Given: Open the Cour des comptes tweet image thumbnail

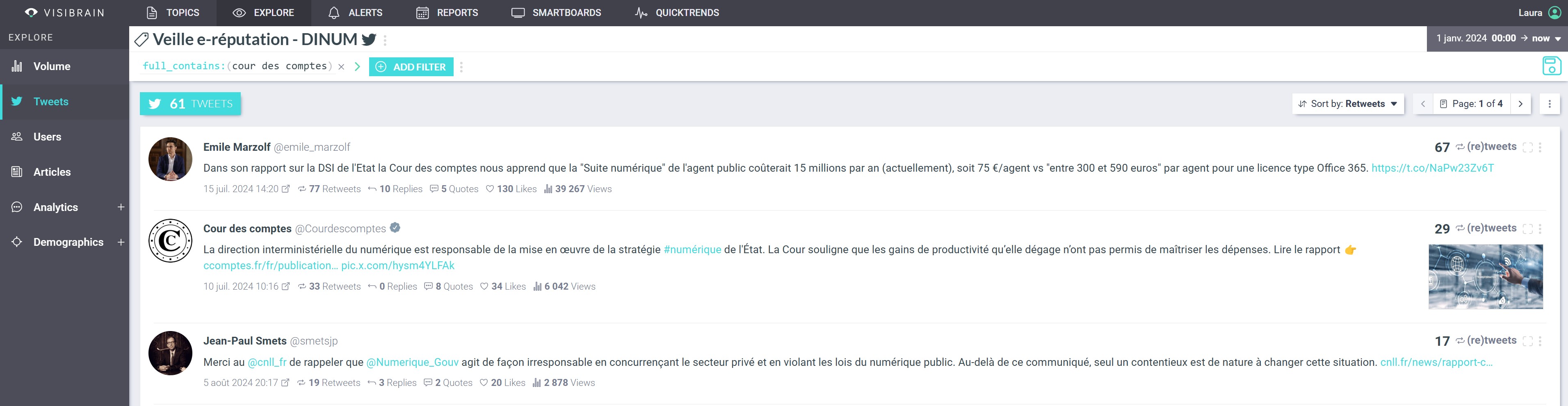Looking at the screenshot, I should point(1485,277).
